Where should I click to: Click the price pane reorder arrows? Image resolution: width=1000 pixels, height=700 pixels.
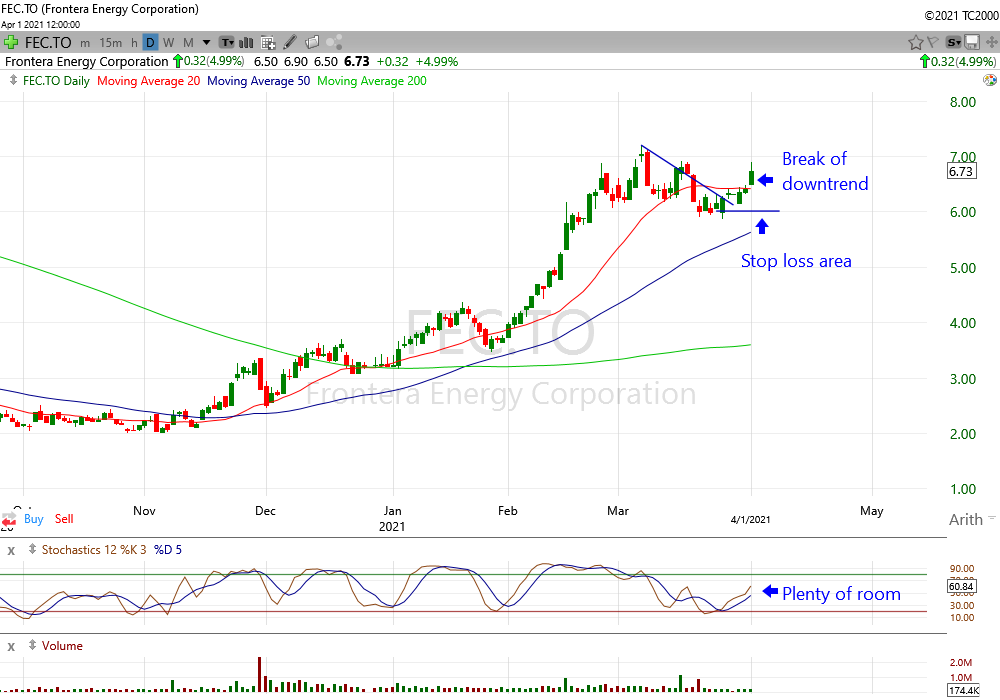pos(13,80)
